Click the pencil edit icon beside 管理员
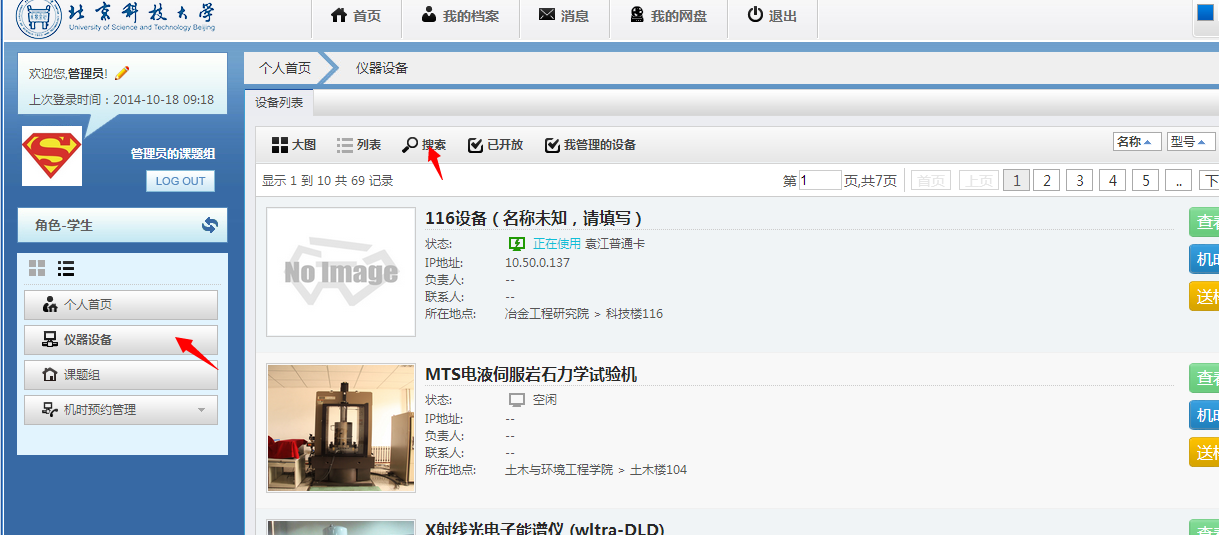Viewport: 1219px width, 535px height. pos(122,73)
